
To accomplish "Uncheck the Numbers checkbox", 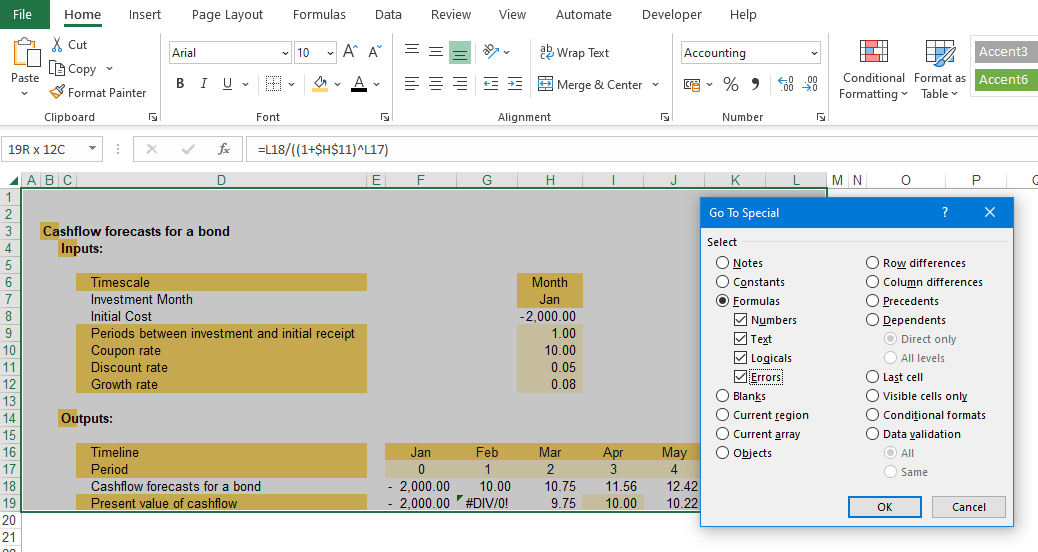I will (740, 320).
